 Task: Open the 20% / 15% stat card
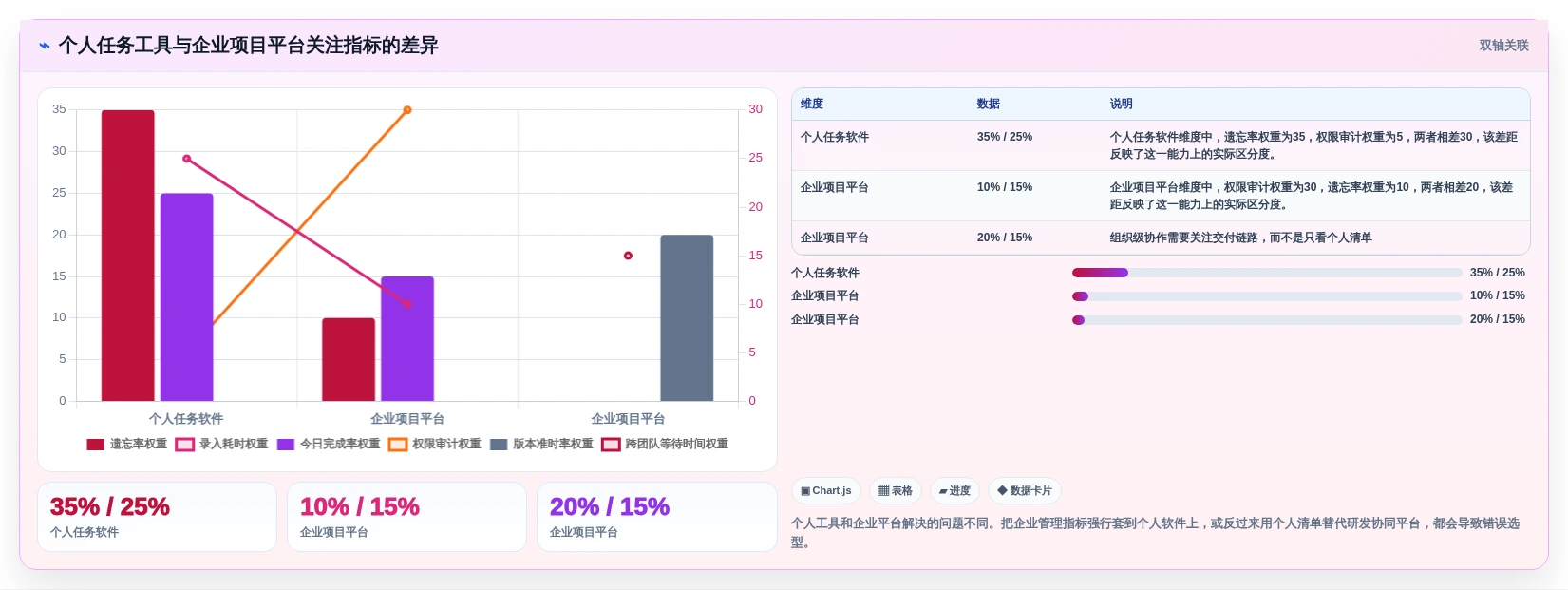pyautogui.click(x=656, y=517)
